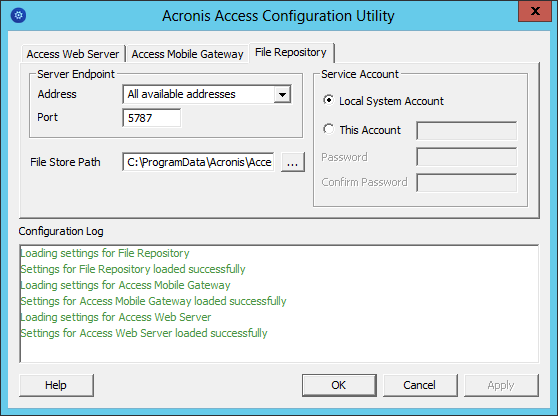Switch to the Access Web Server tab
The image size is (558, 416).
[73, 54]
